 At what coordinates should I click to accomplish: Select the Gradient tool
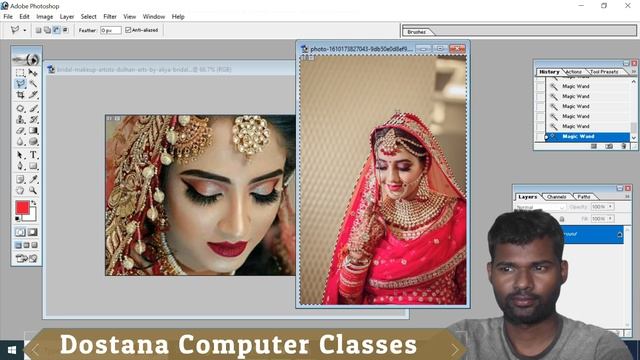(x=33, y=131)
